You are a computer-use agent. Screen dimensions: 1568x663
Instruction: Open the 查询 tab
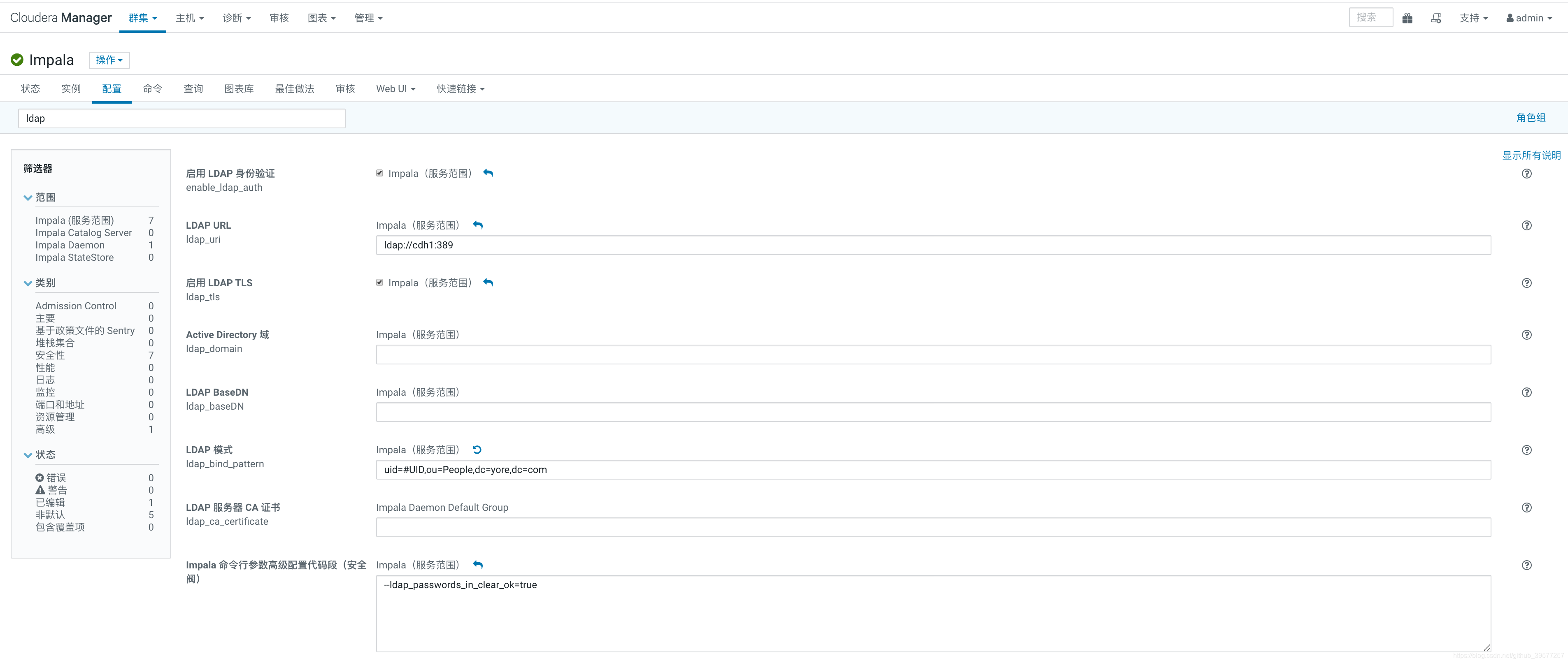coord(193,89)
